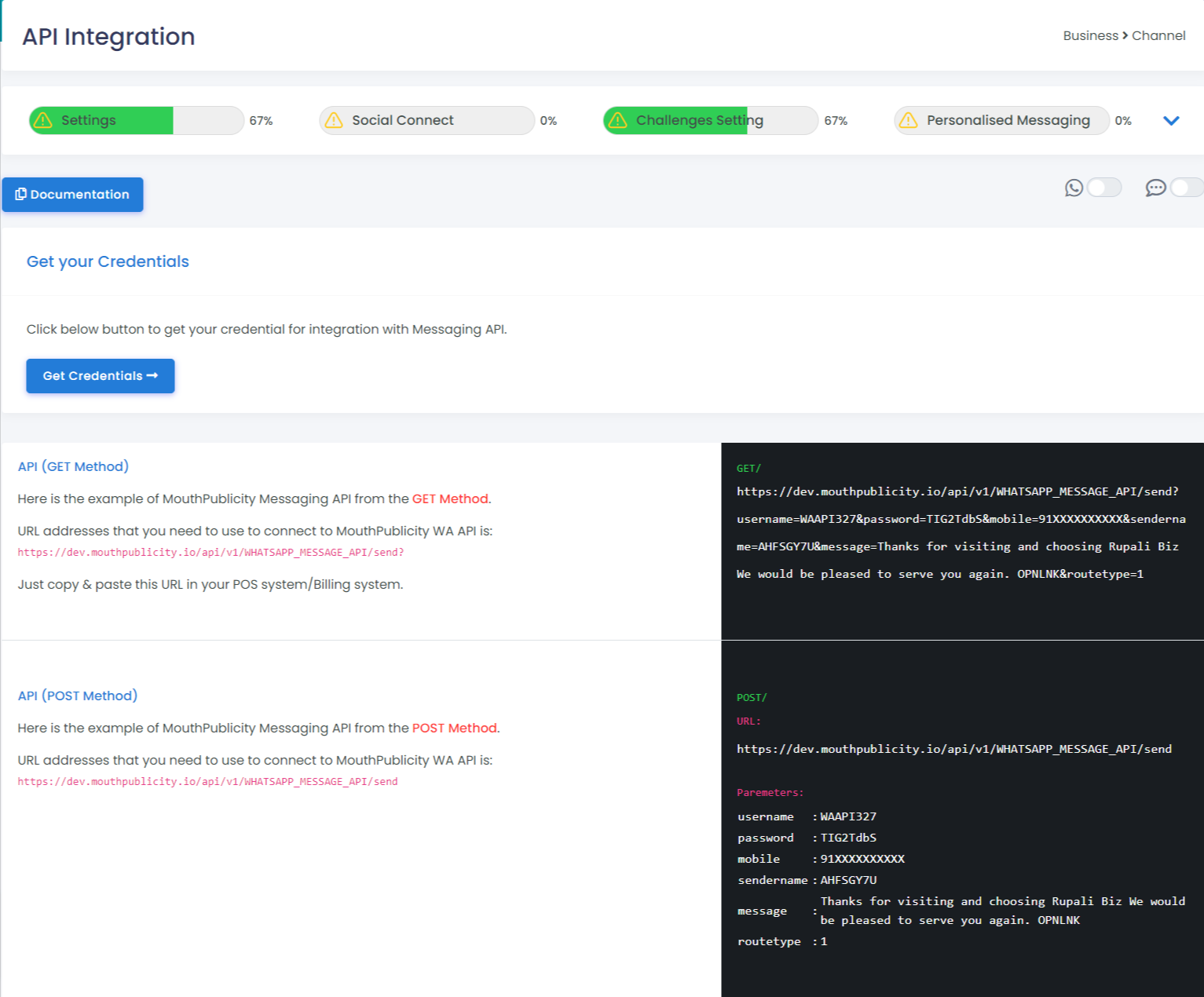Toggle the SMS channel switch
This screenshot has height=997, width=1204.
pos(1187,188)
